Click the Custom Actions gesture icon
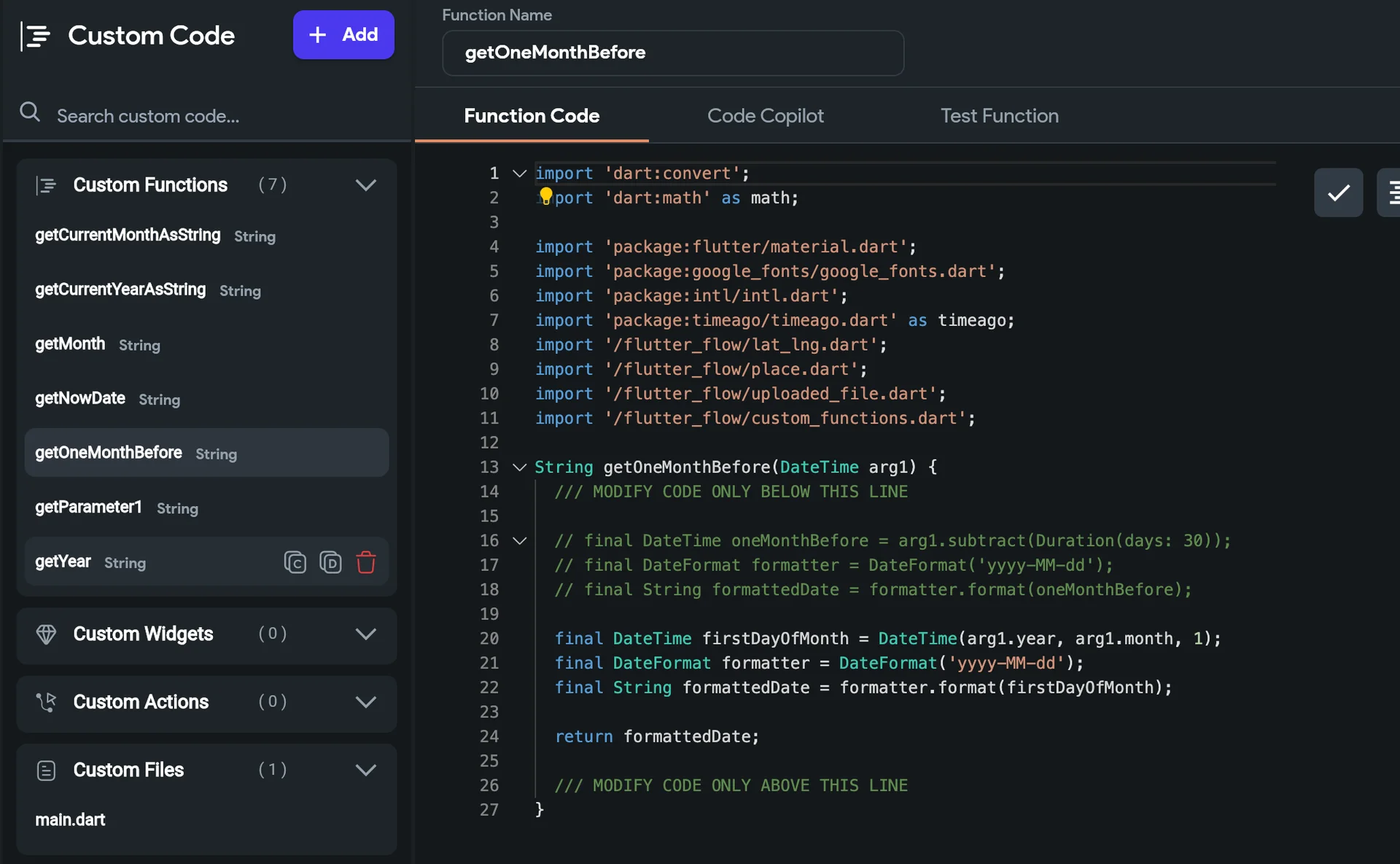This screenshot has width=1400, height=864. [46, 703]
